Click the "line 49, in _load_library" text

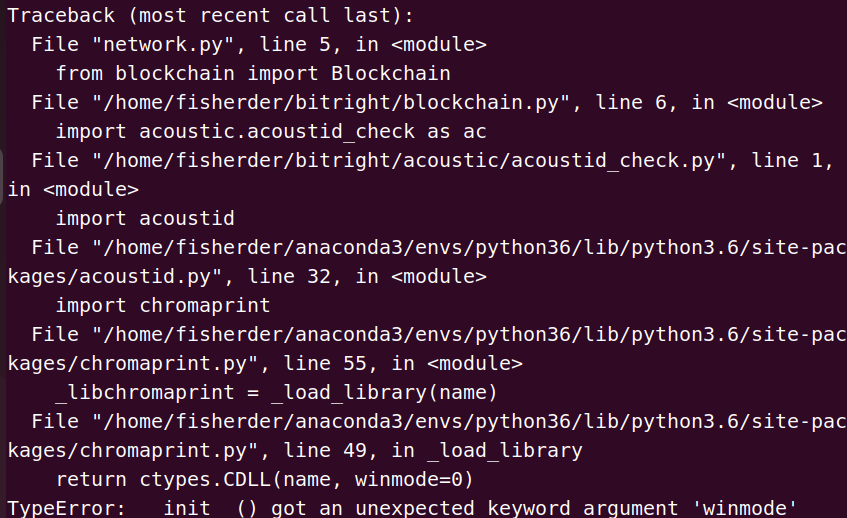pos(433,450)
